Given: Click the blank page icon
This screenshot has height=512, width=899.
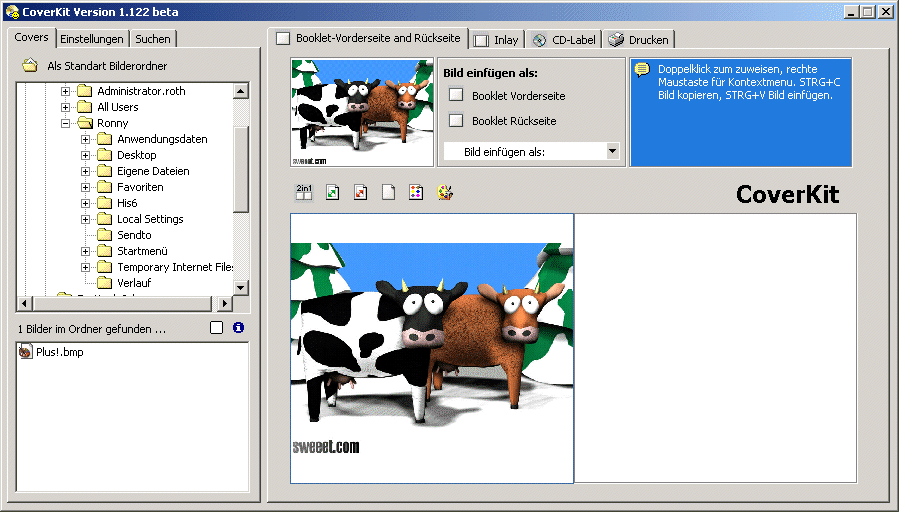Looking at the screenshot, I should click(388, 192).
